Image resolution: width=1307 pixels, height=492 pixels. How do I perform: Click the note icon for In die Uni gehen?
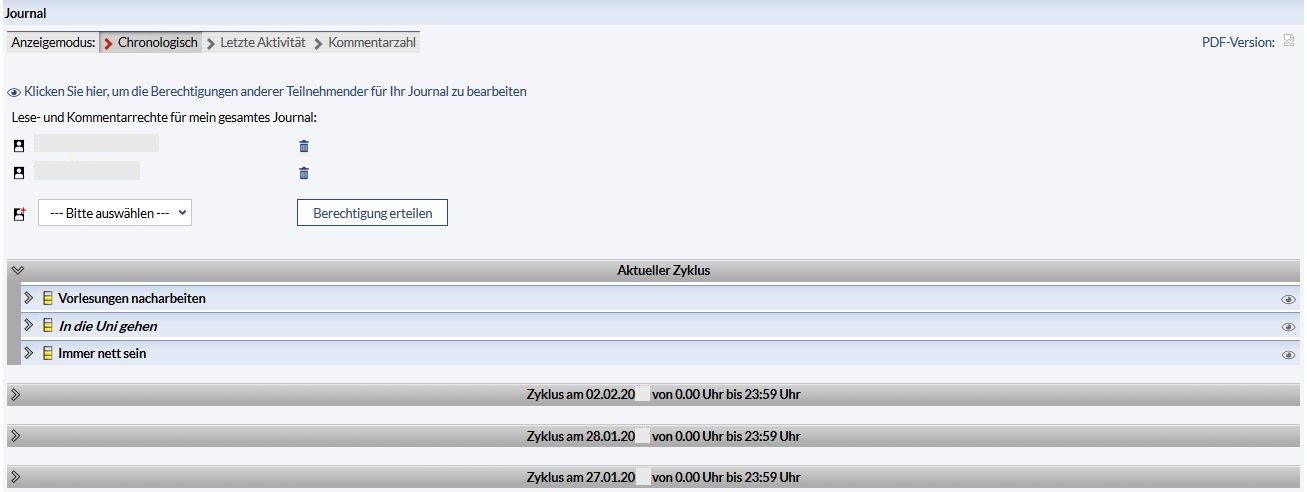click(47, 326)
